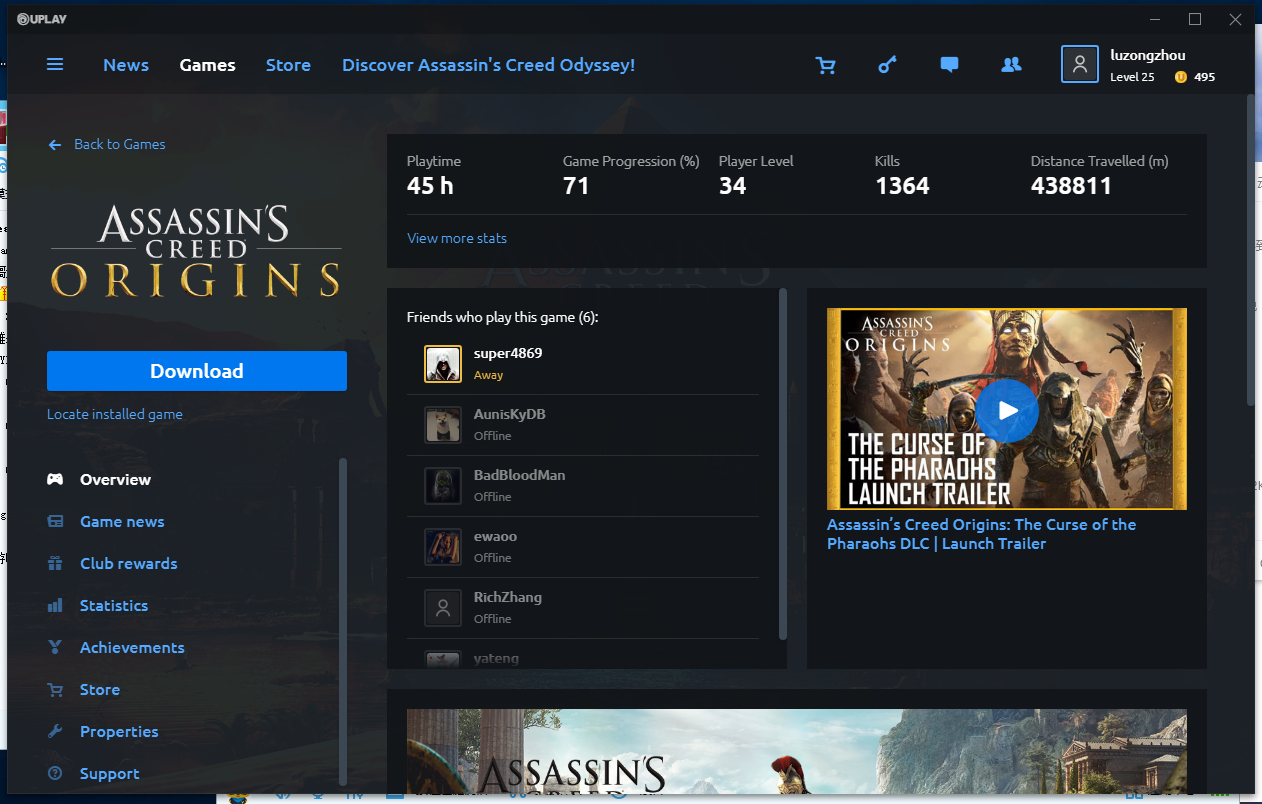Open the chat messages icon
1262x804 pixels.
(x=950, y=65)
